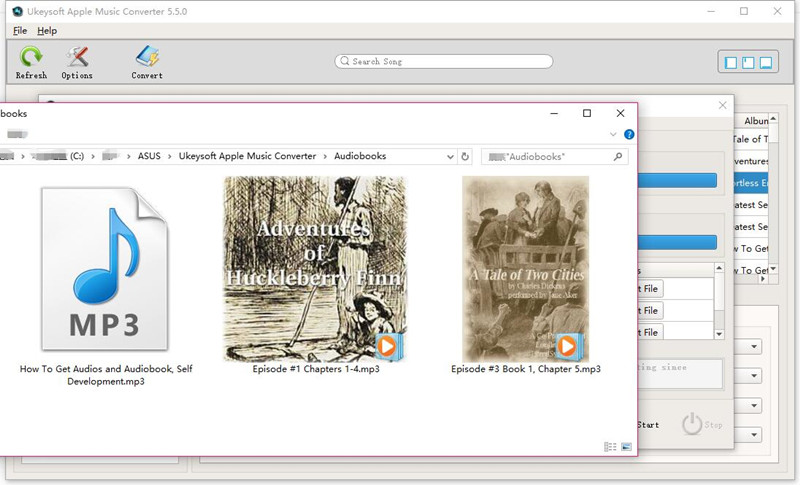Open the File menu

click(20, 31)
